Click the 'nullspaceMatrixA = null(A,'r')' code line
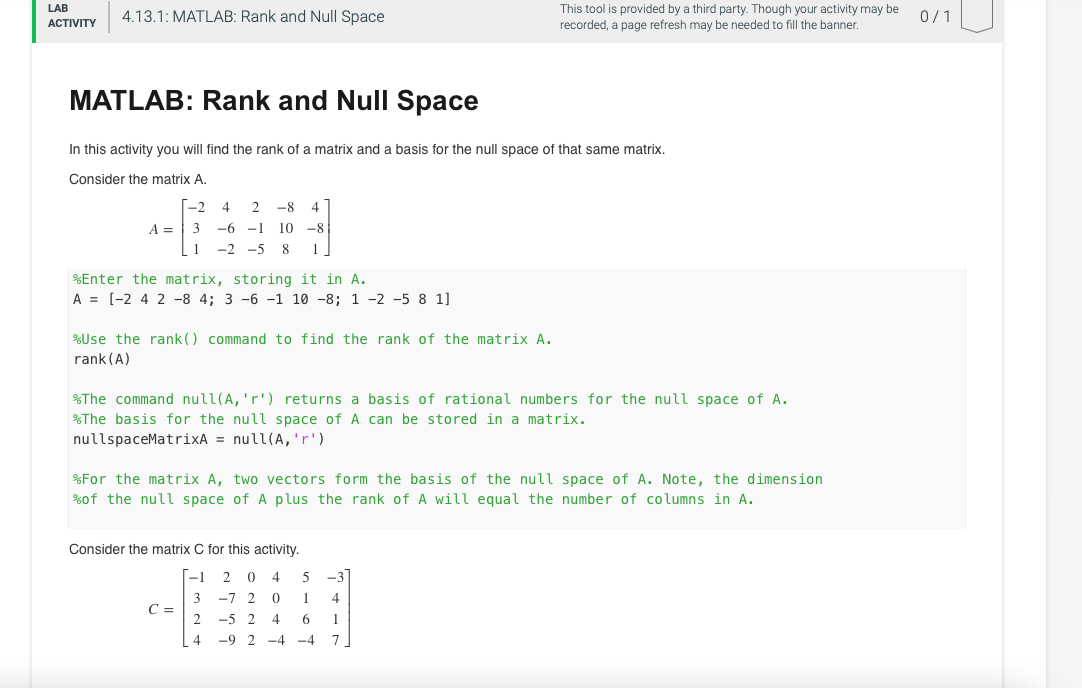Image resolution: width=1082 pixels, height=688 pixels. click(x=199, y=440)
